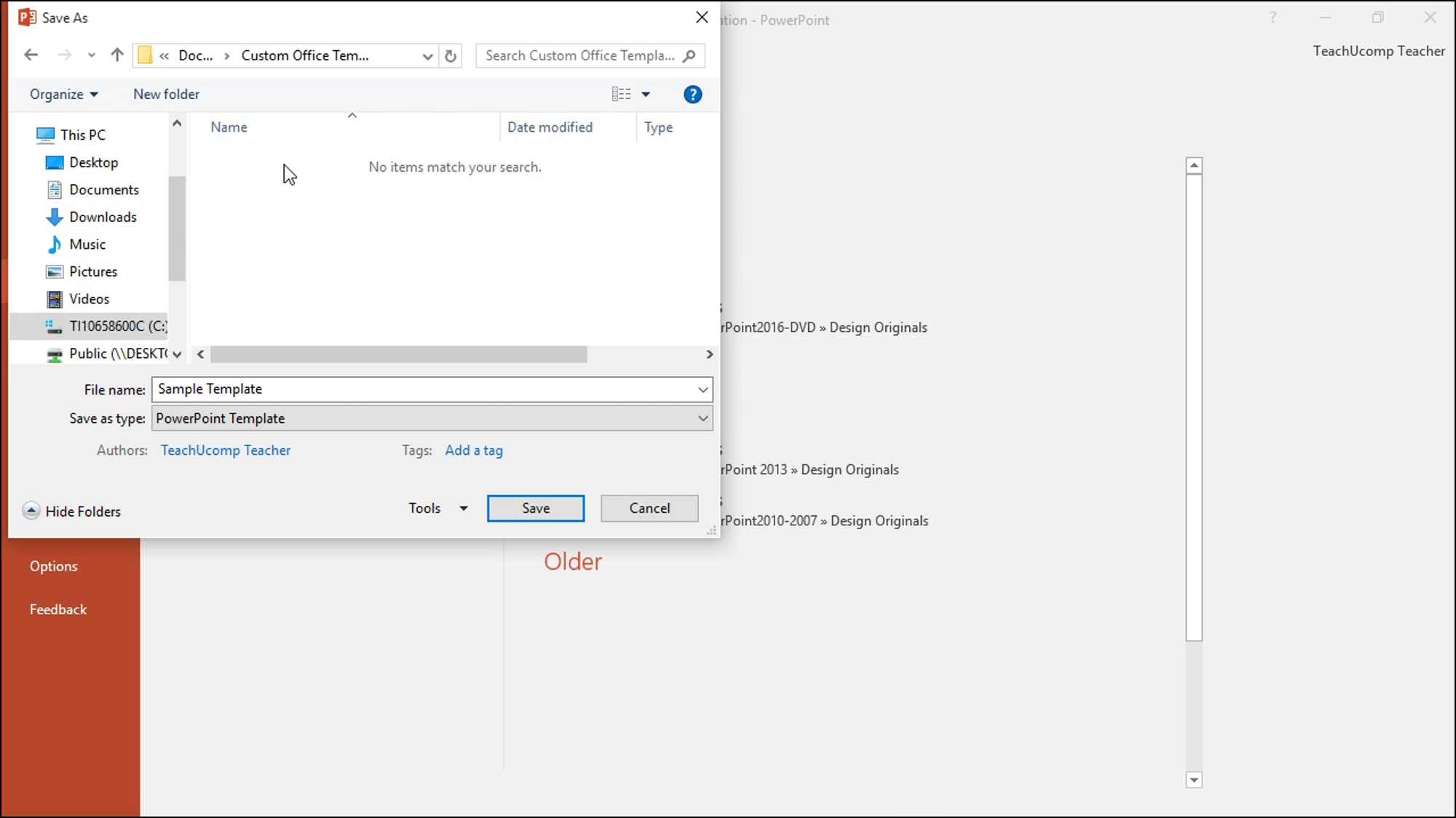Select the Documents folder in sidebar
The width and height of the screenshot is (1456, 818).
pos(104,189)
